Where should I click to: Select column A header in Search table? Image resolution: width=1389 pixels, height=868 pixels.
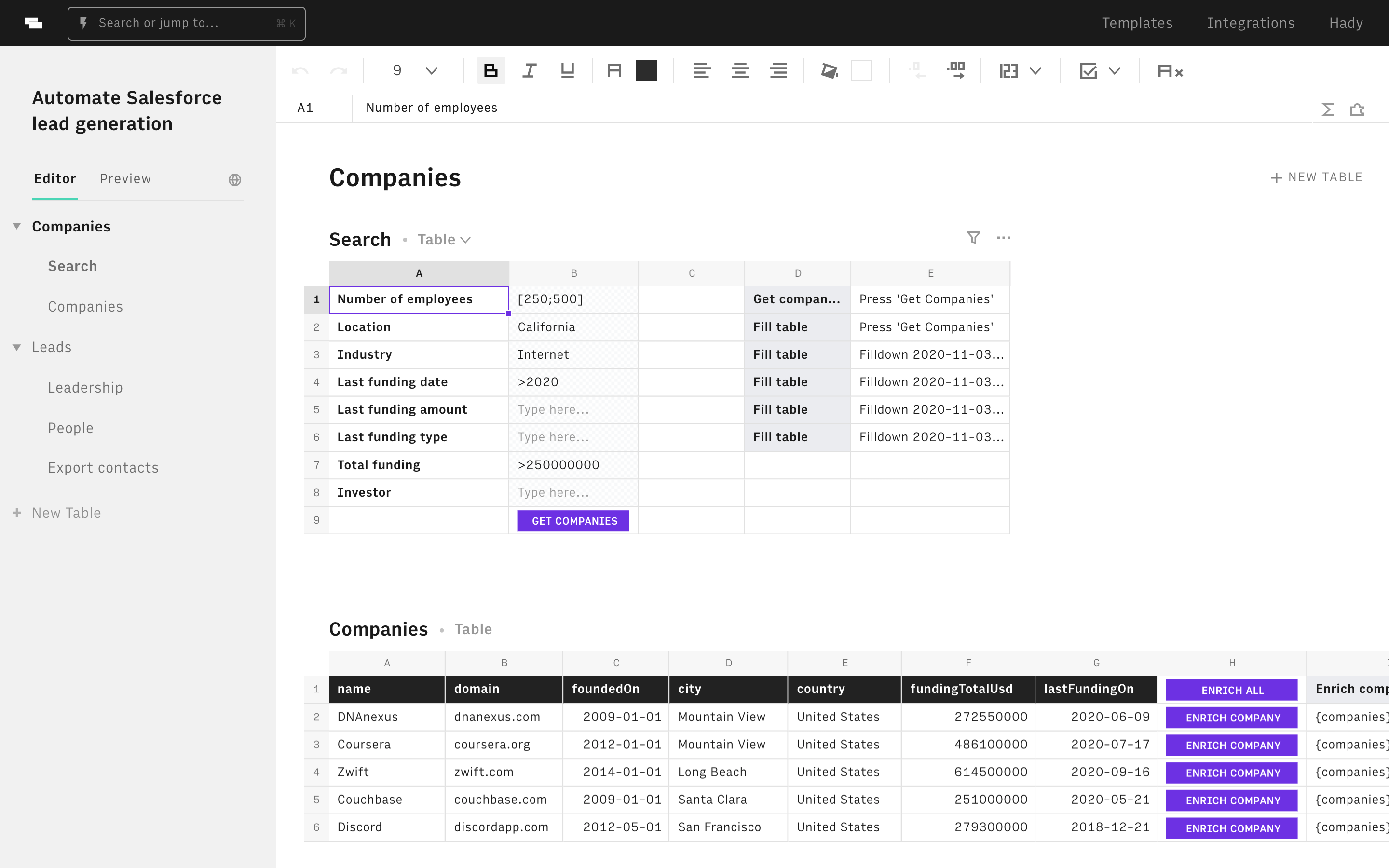(x=419, y=274)
